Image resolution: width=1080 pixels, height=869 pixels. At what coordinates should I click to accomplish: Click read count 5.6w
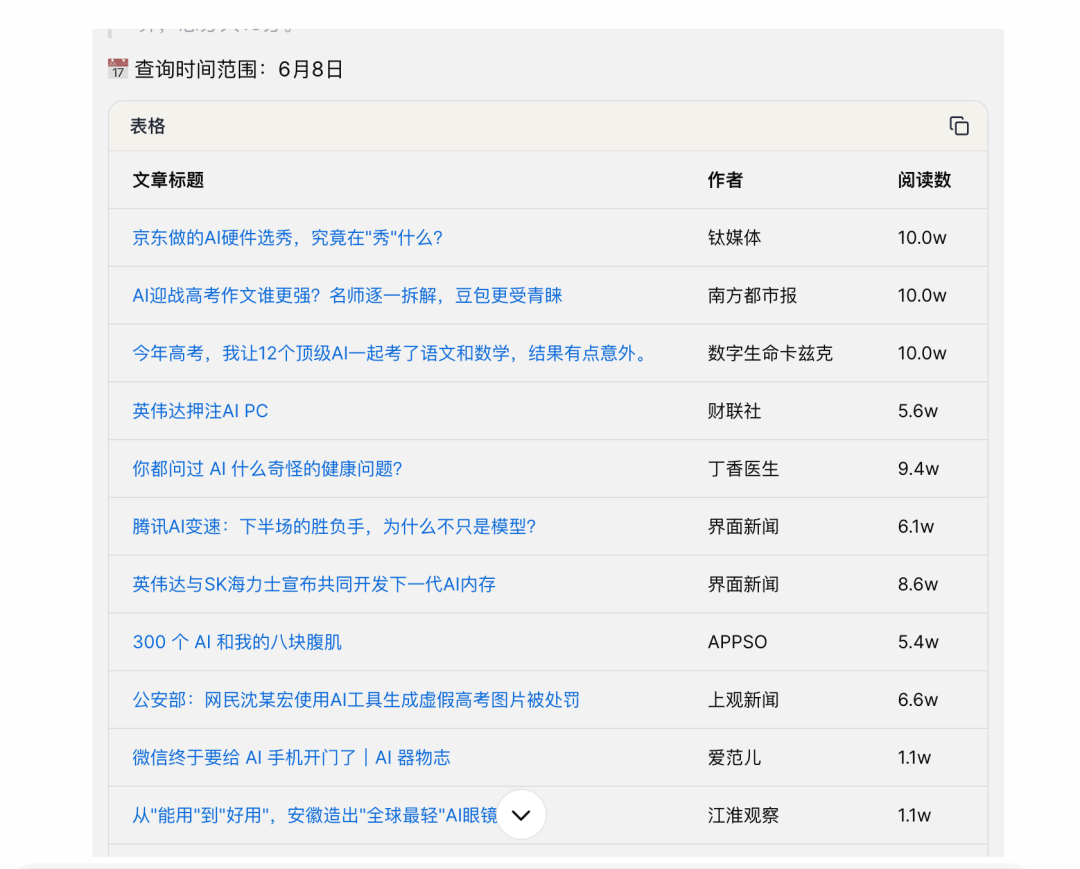click(917, 411)
